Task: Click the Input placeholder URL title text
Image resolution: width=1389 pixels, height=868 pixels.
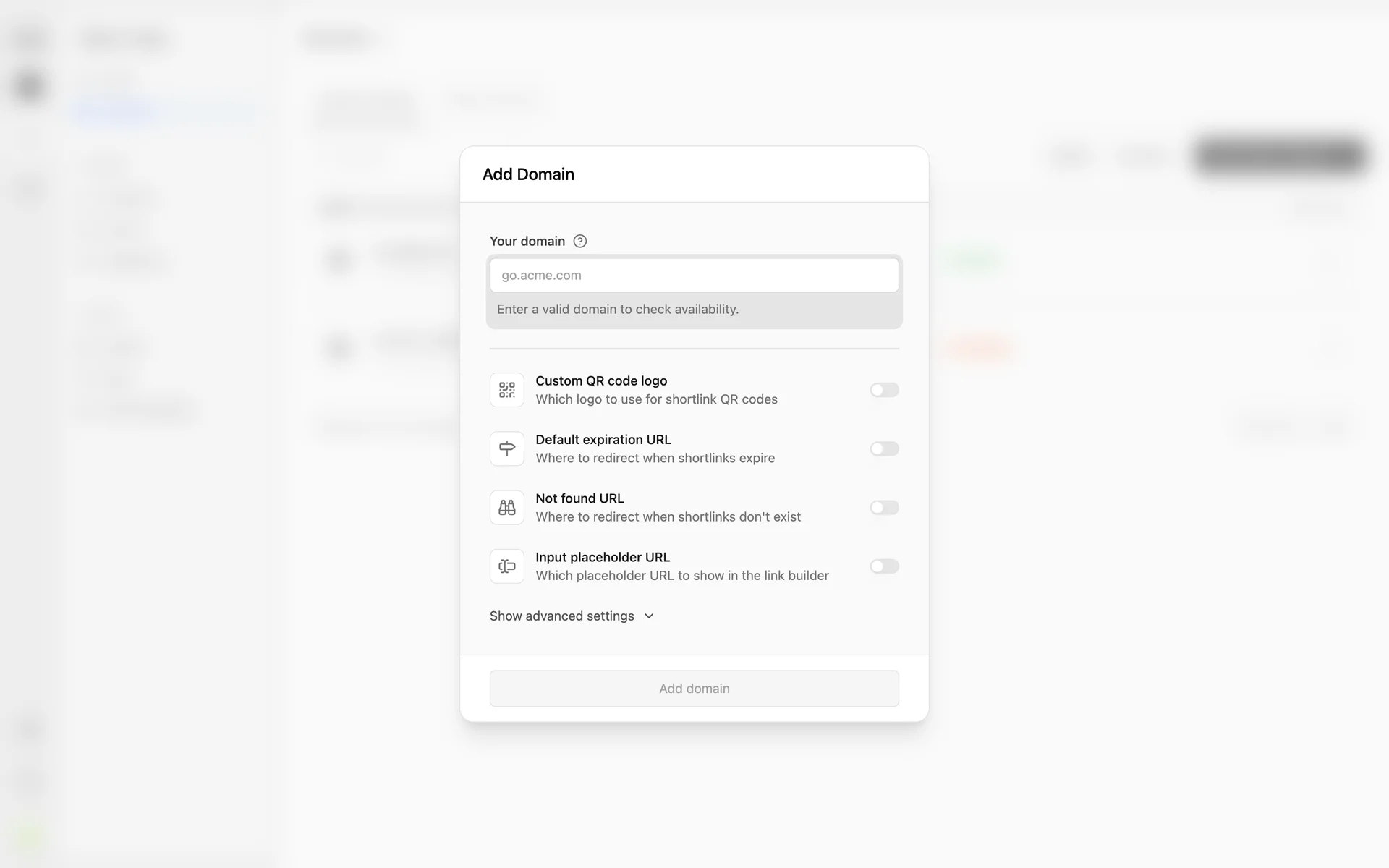Action: (603, 557)
